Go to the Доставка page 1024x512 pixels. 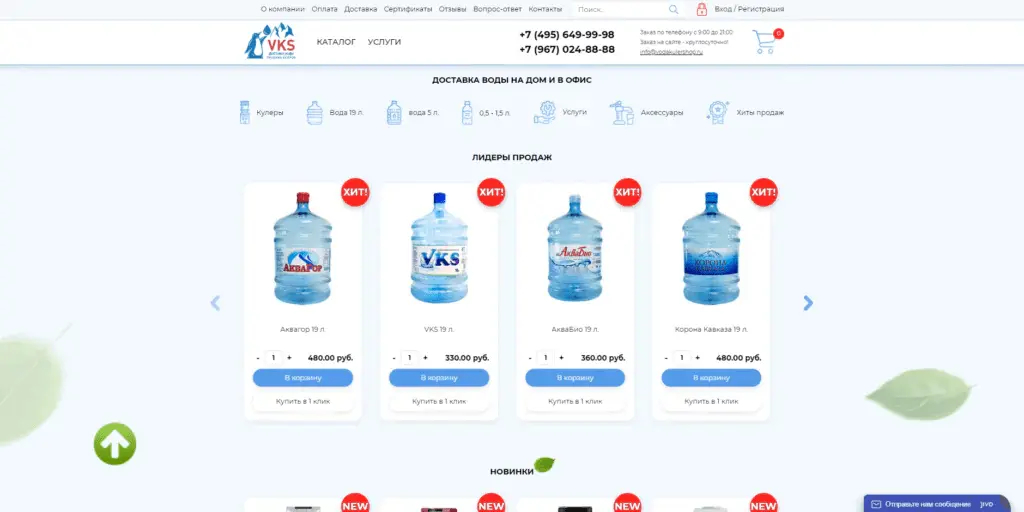point(360,9)
